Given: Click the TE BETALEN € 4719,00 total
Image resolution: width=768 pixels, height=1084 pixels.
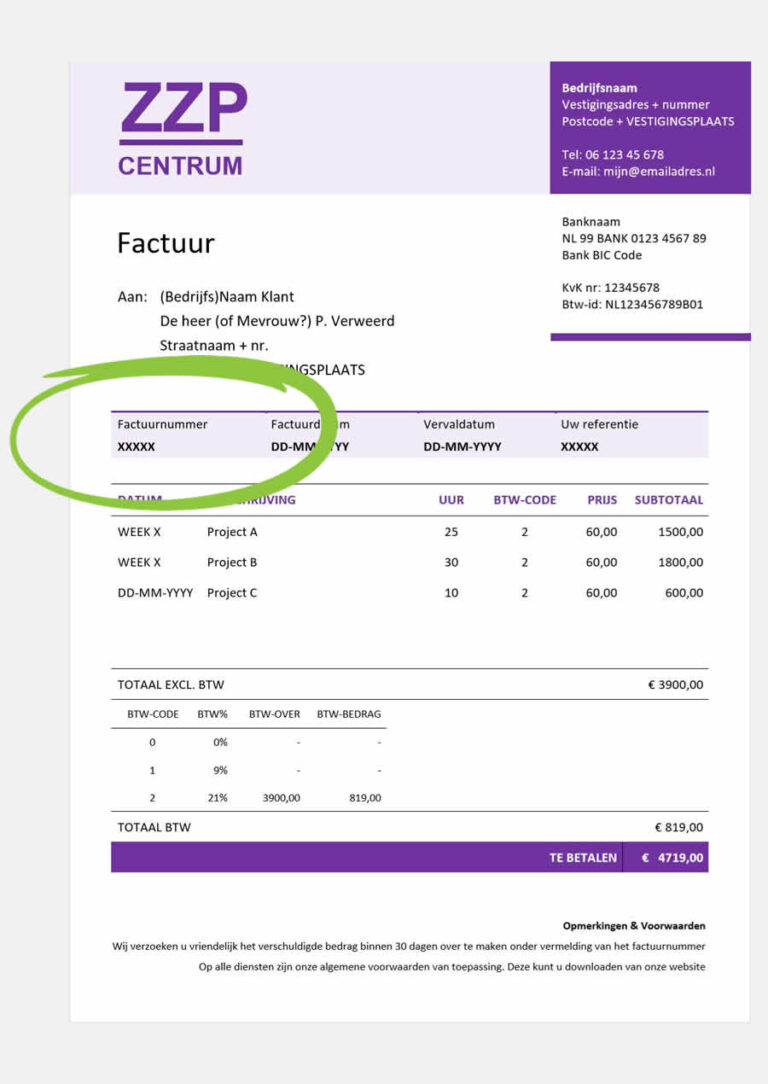Looking at the screenshot, I should (x=672, y=858).
